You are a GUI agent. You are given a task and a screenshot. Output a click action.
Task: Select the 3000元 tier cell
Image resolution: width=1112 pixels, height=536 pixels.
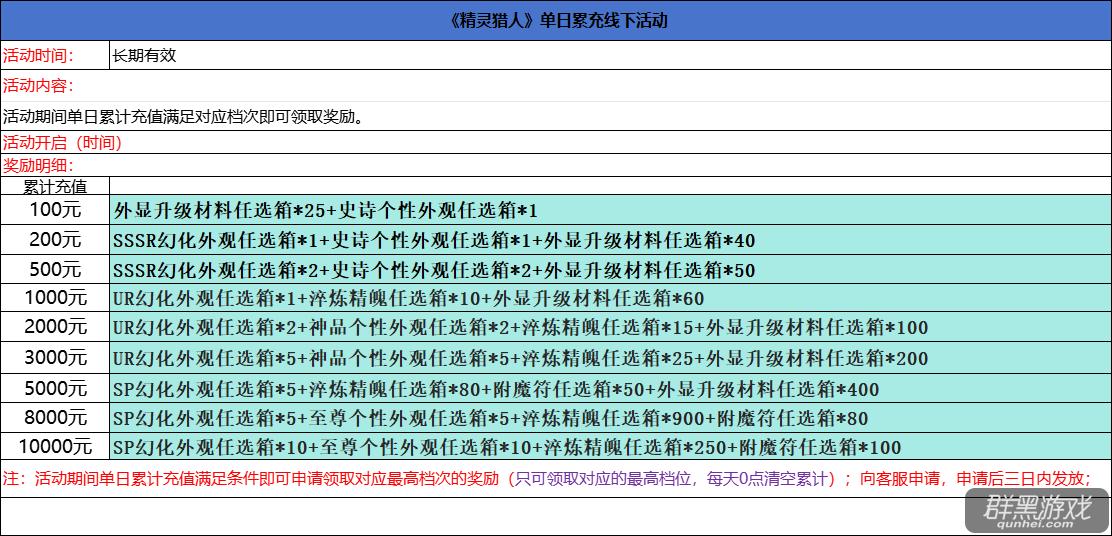click(55, 357)
